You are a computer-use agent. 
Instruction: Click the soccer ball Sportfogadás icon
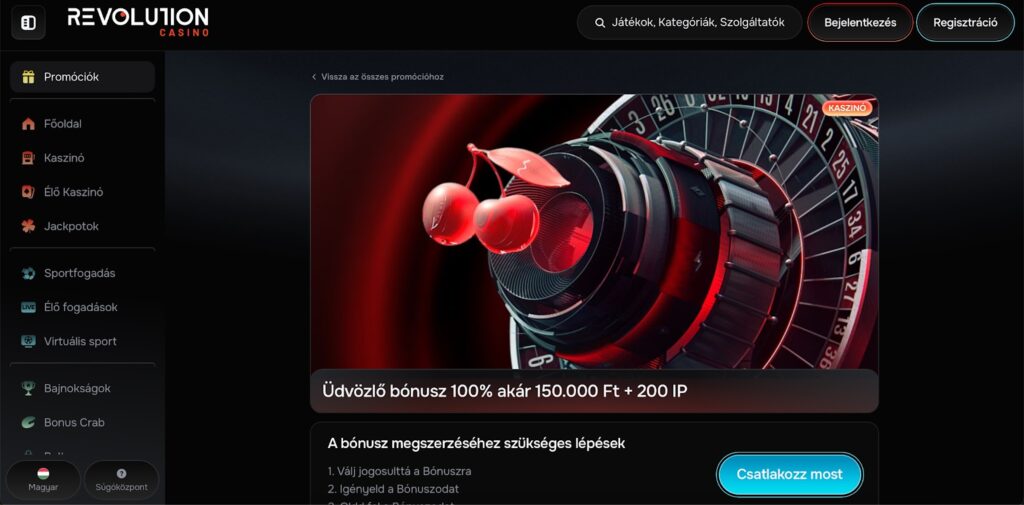tap(28, 273)
